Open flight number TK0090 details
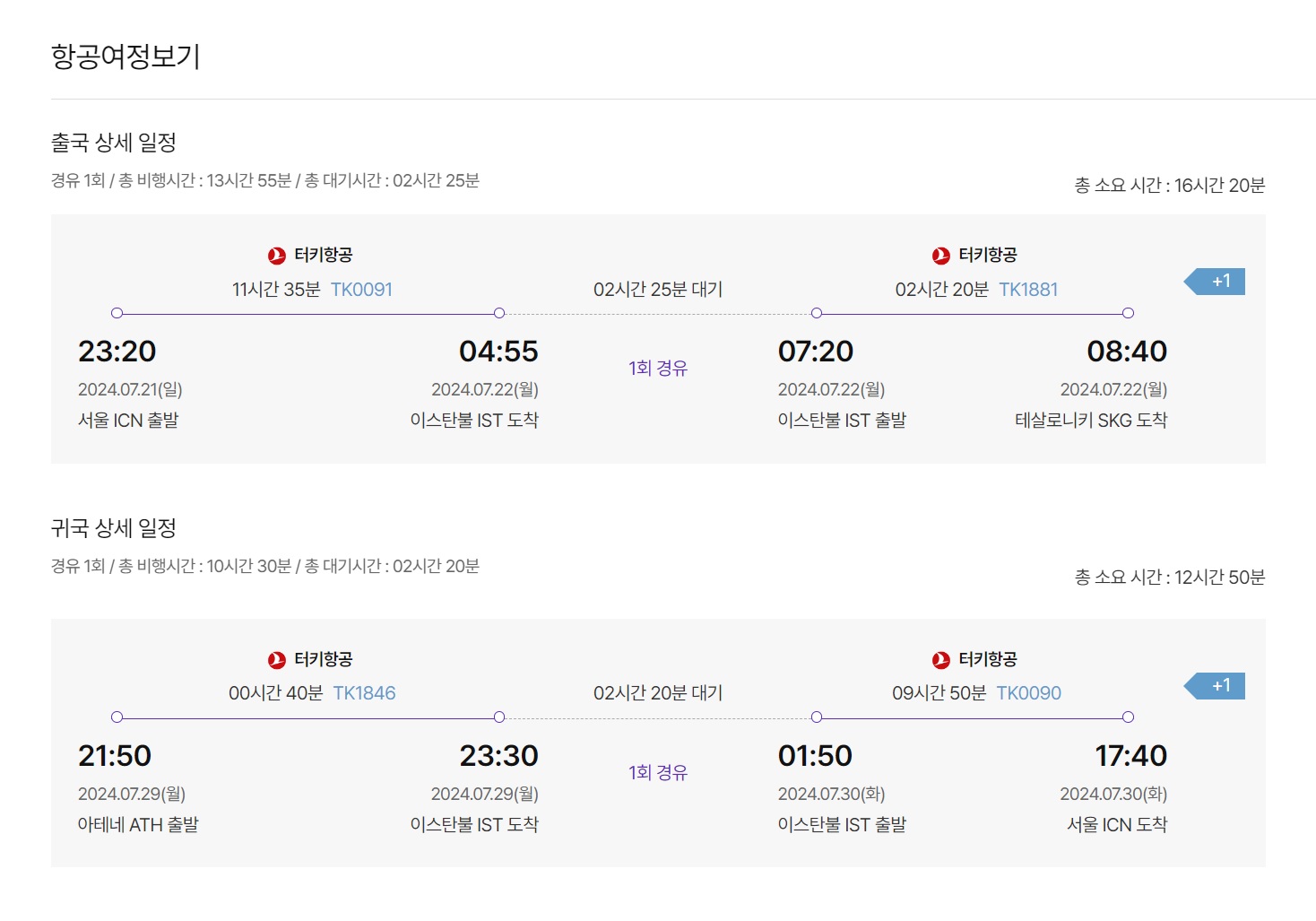 (1028, 693)
